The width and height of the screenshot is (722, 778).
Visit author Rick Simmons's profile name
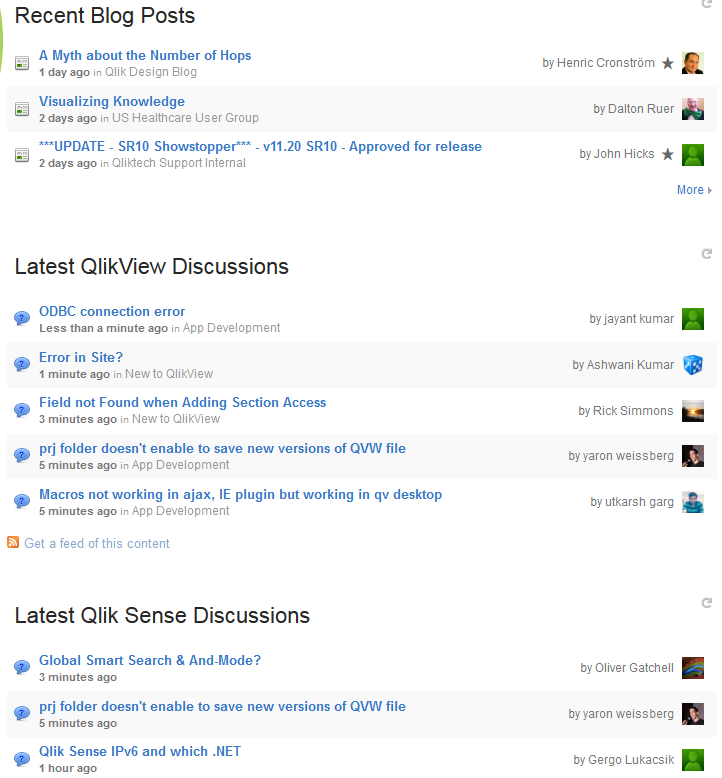pyautogui.click(x=633, y=411)
